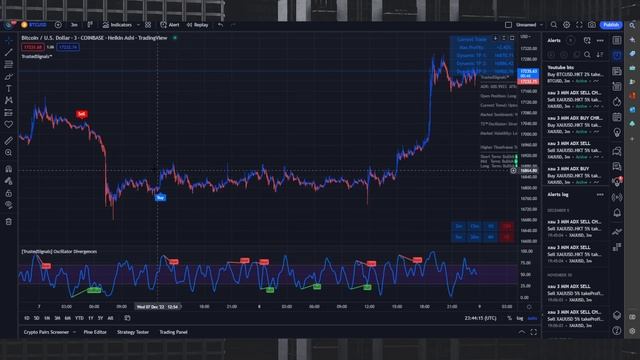Sort the alerts list
The image size is (640, 360).
coord(600,55)
